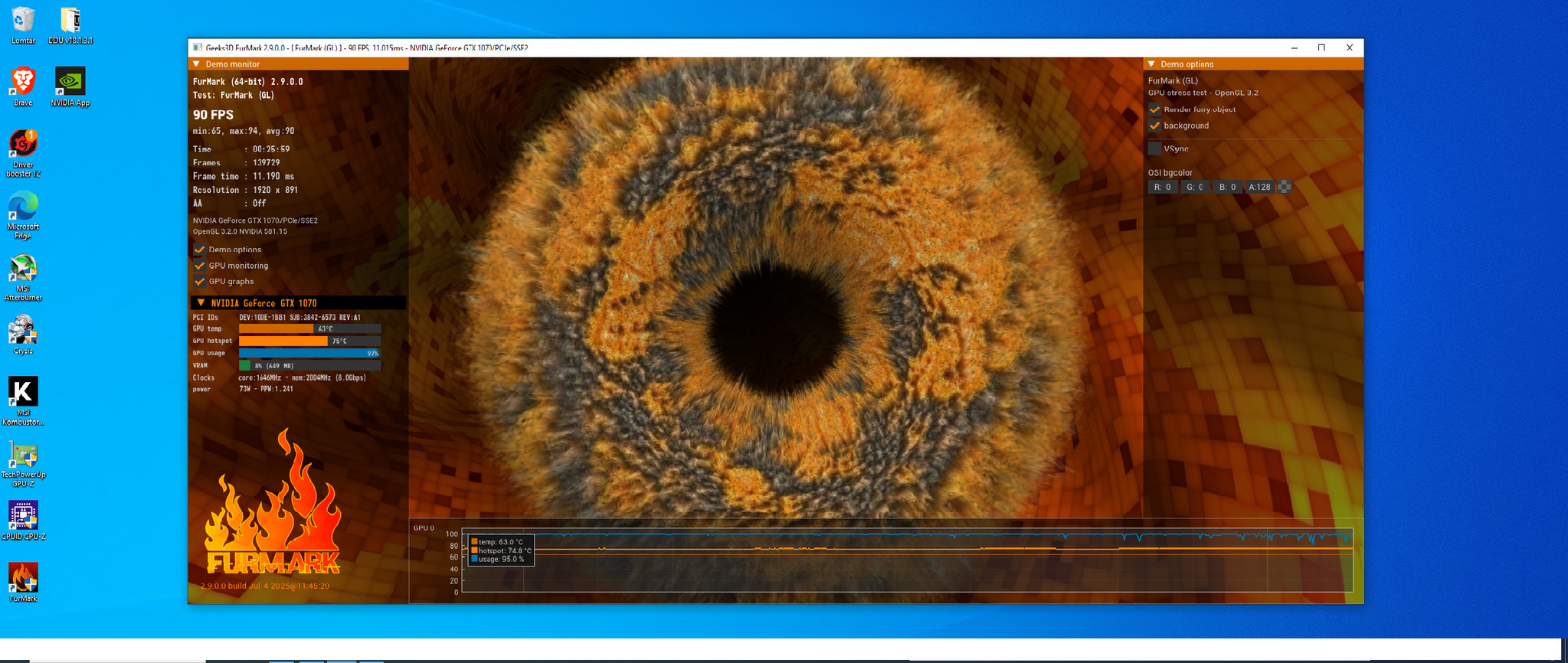1568x663 pixels.
Task: Click the OSI bgcolor G value field
Action: 1195,187
